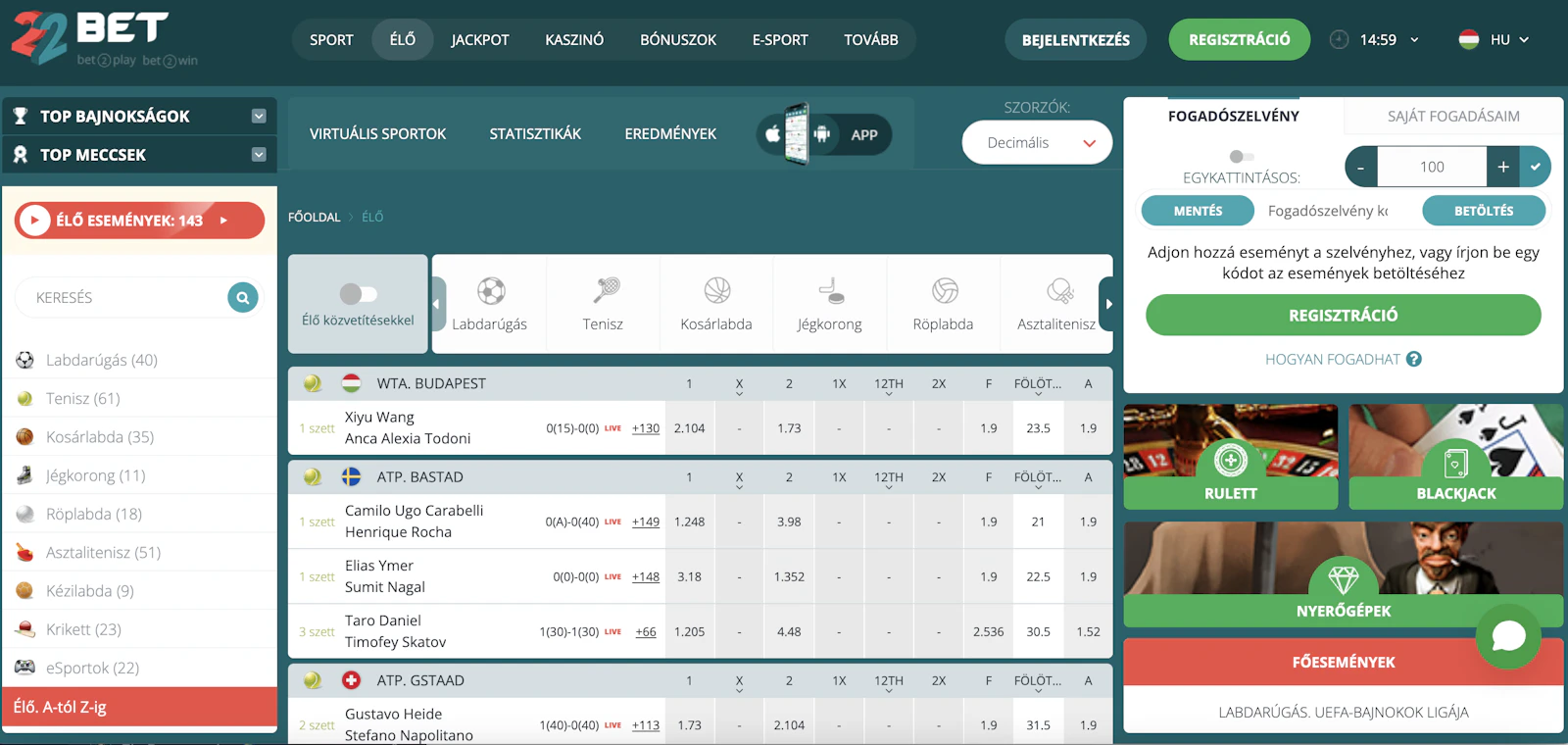Select the Röplabda volleyball icon
This screenshot has height=745, width=1568.
[x=944, y=291]
